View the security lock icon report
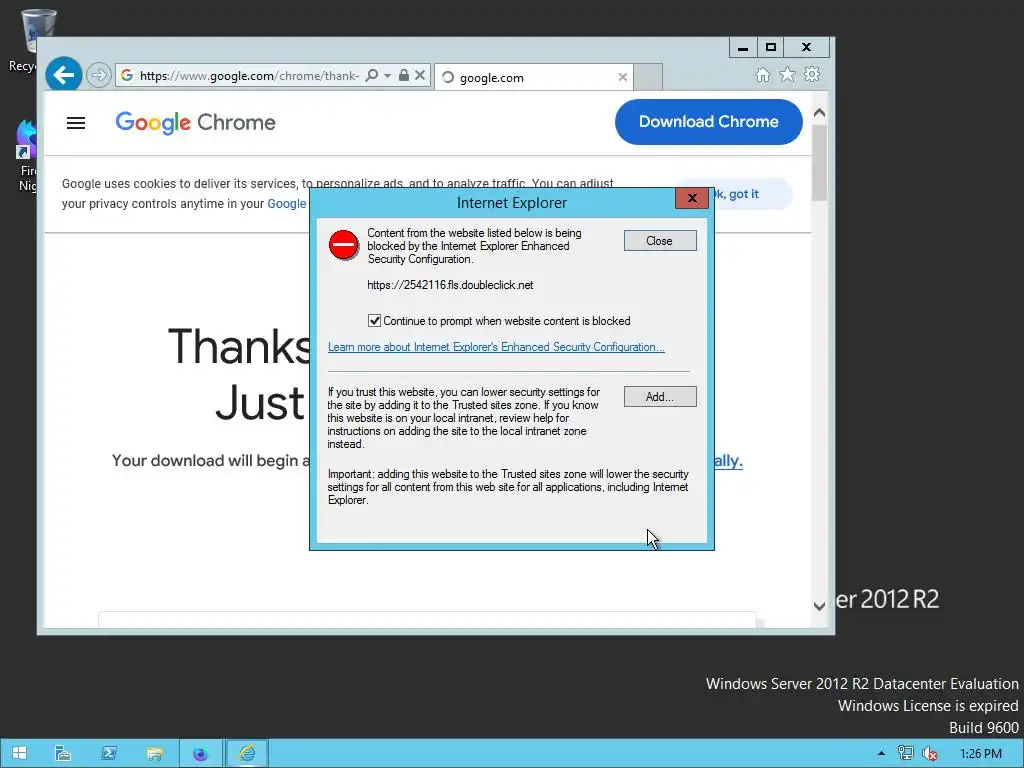The width and height of the screenshot is (1024, 768). click(x=404, y=75)
